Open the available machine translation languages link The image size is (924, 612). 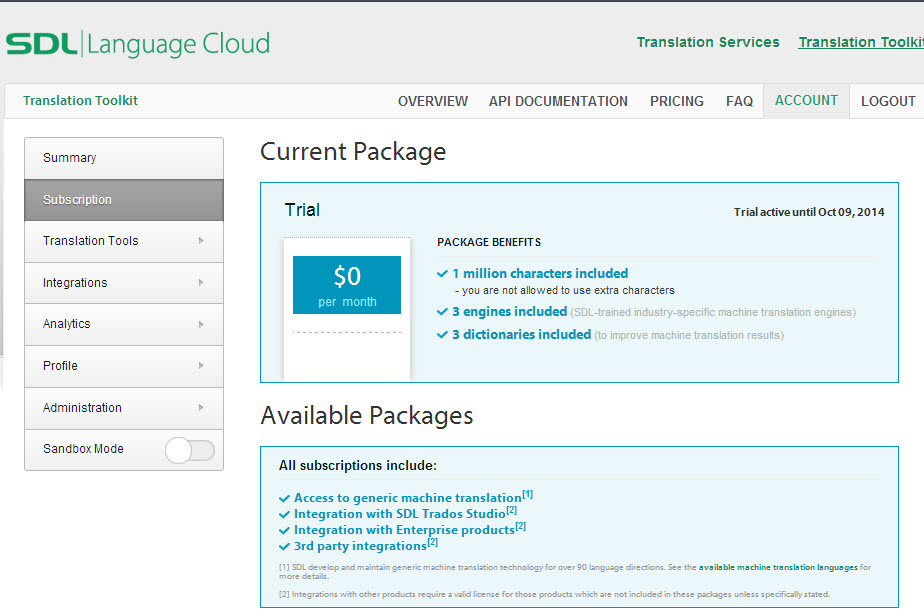click(x=778, y=567)
